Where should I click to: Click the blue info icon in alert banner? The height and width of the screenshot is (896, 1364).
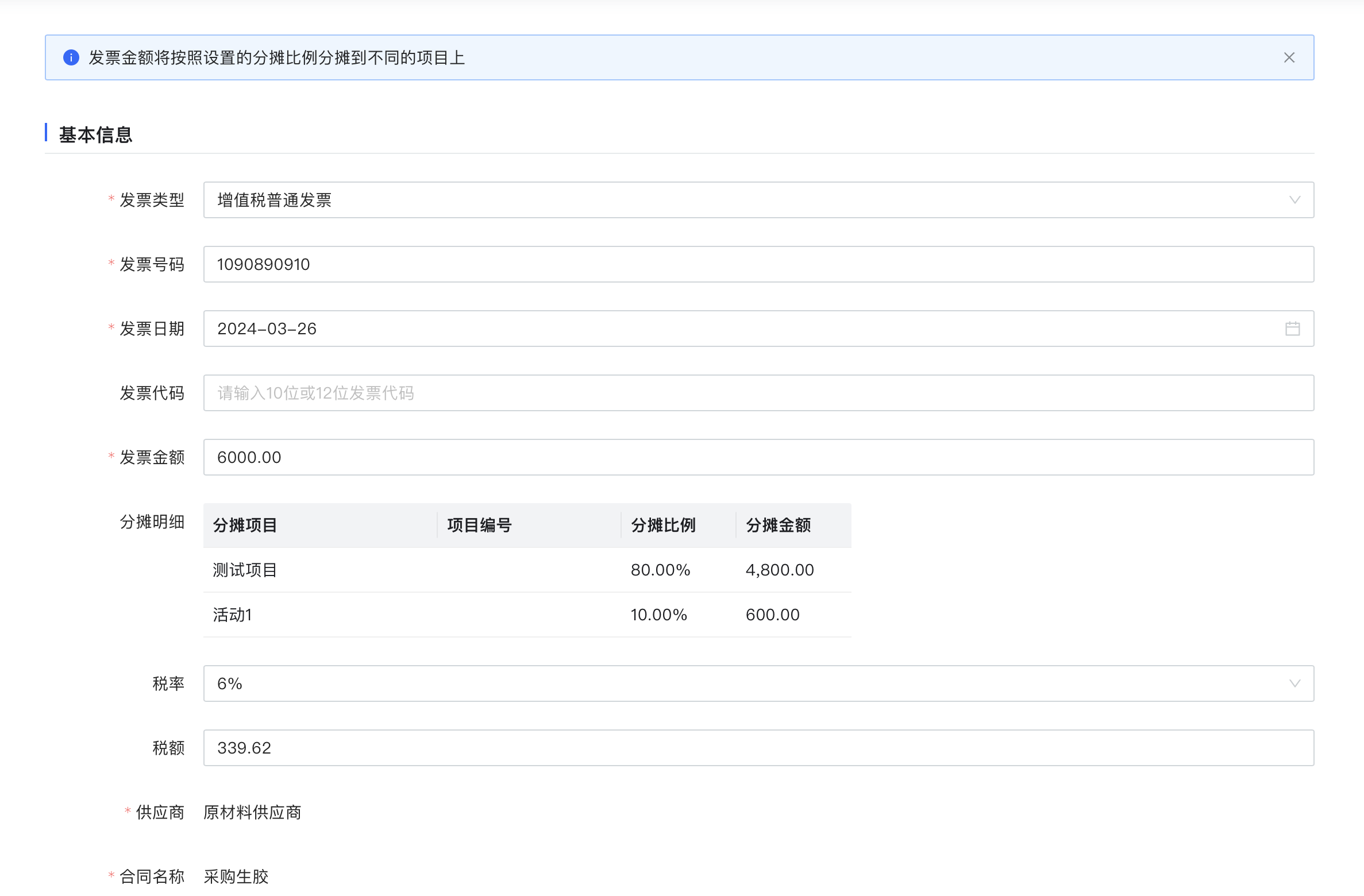click(71, 57)
